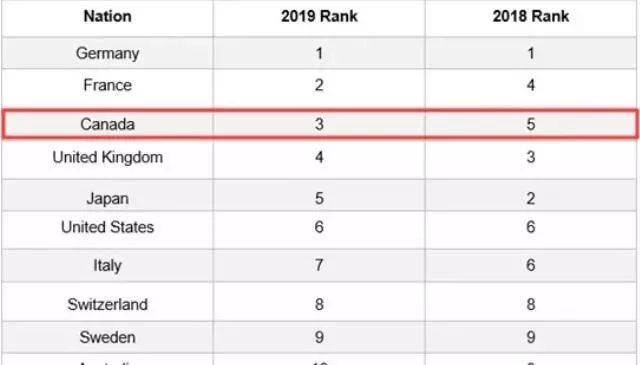Select the United Kingdom cell

tap(108, 157)
